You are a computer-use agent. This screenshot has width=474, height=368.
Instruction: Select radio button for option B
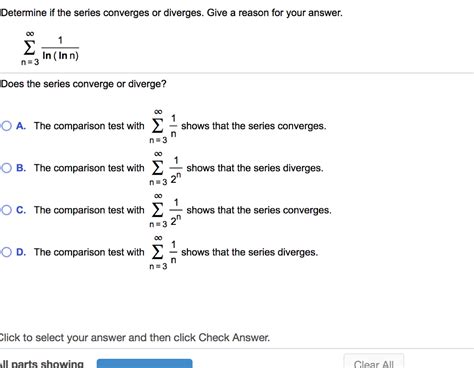point(6,168)
